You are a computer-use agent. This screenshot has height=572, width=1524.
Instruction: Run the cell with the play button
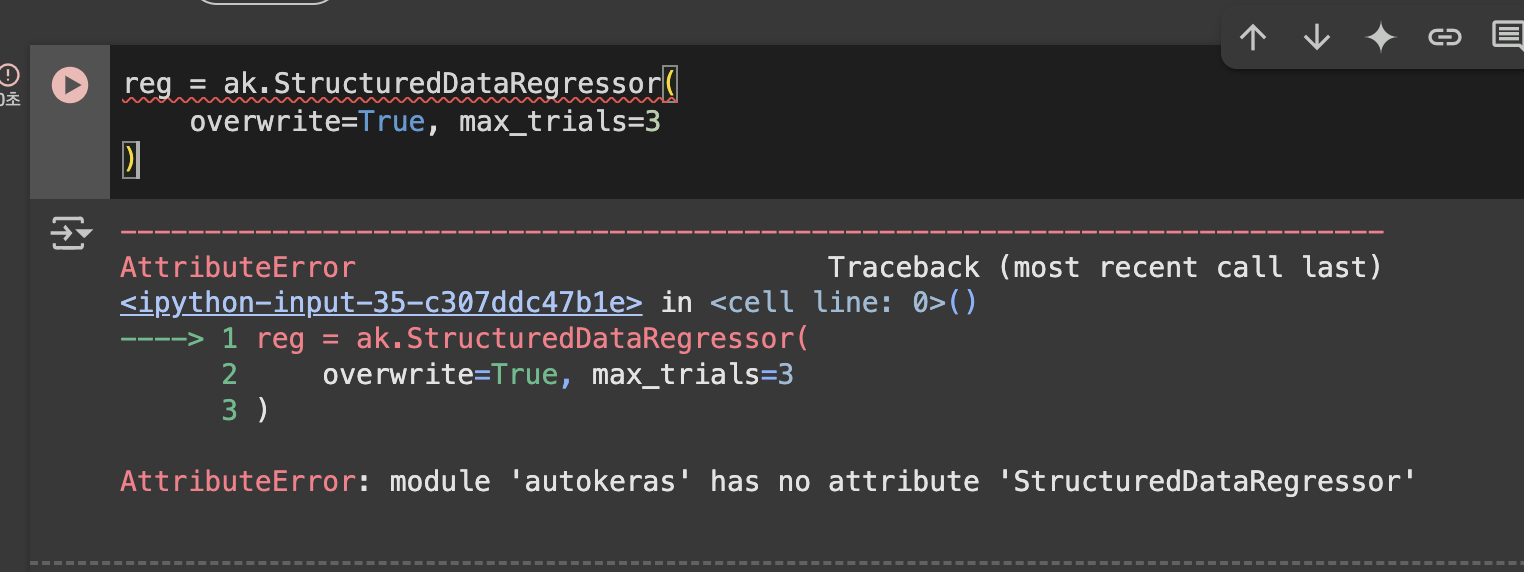tap(70, 85)
